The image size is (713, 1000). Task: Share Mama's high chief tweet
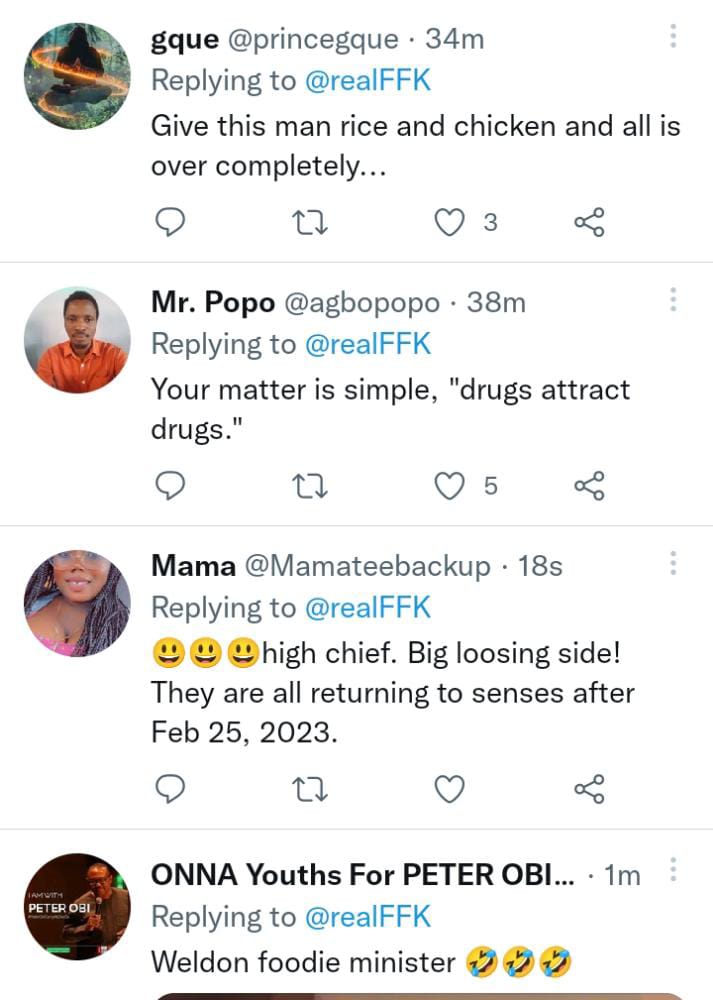coord(589,789)
